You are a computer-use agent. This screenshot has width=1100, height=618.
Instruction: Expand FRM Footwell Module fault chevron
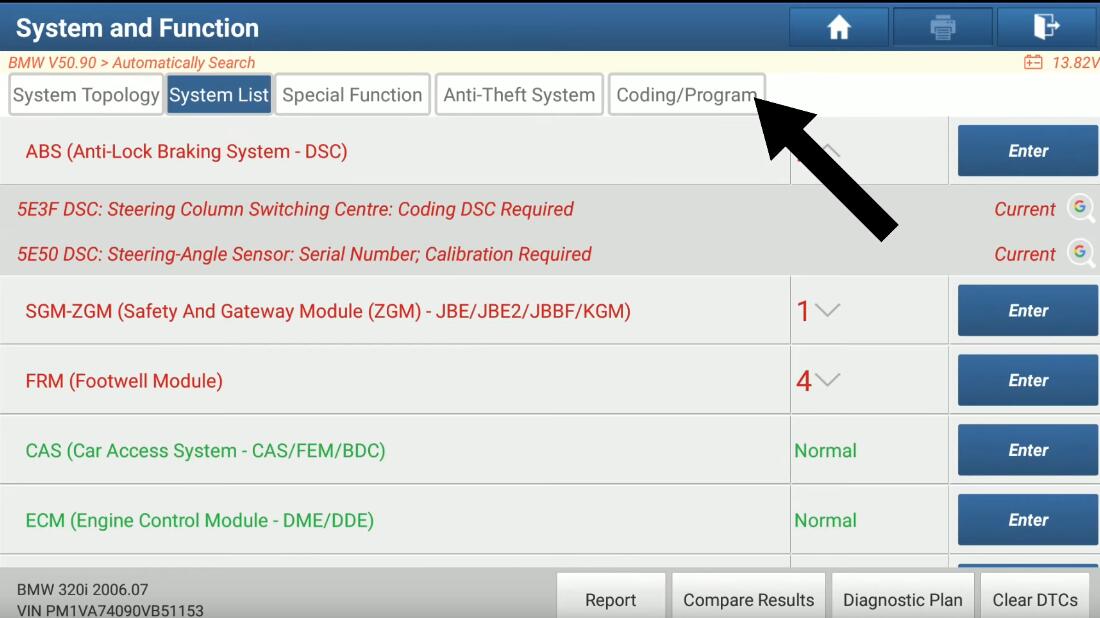coord(828,380)
